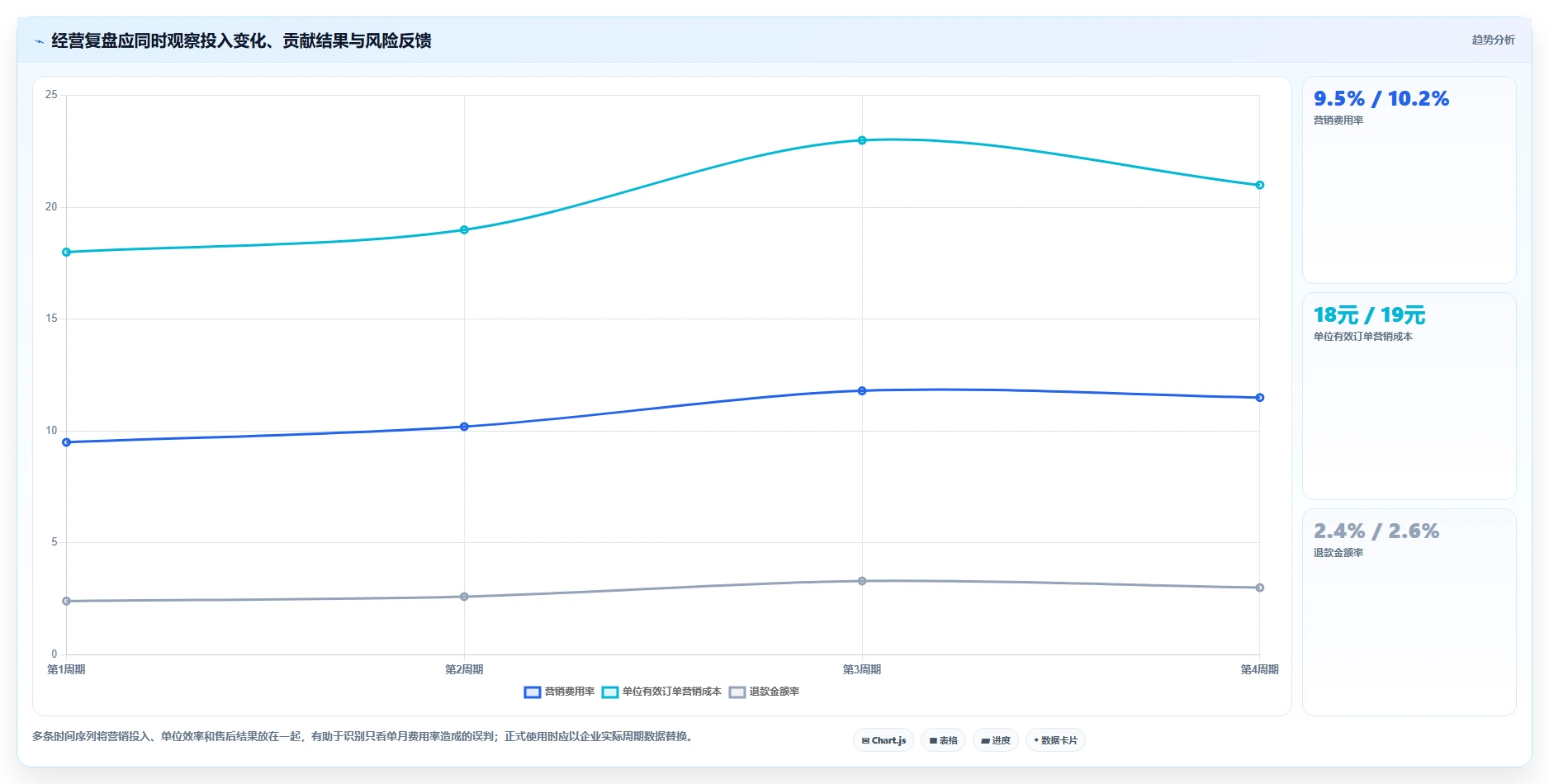
Task: Toggle the 退款金额率 legend swatch
Action: pyautogui.click(x=737, y=692)
